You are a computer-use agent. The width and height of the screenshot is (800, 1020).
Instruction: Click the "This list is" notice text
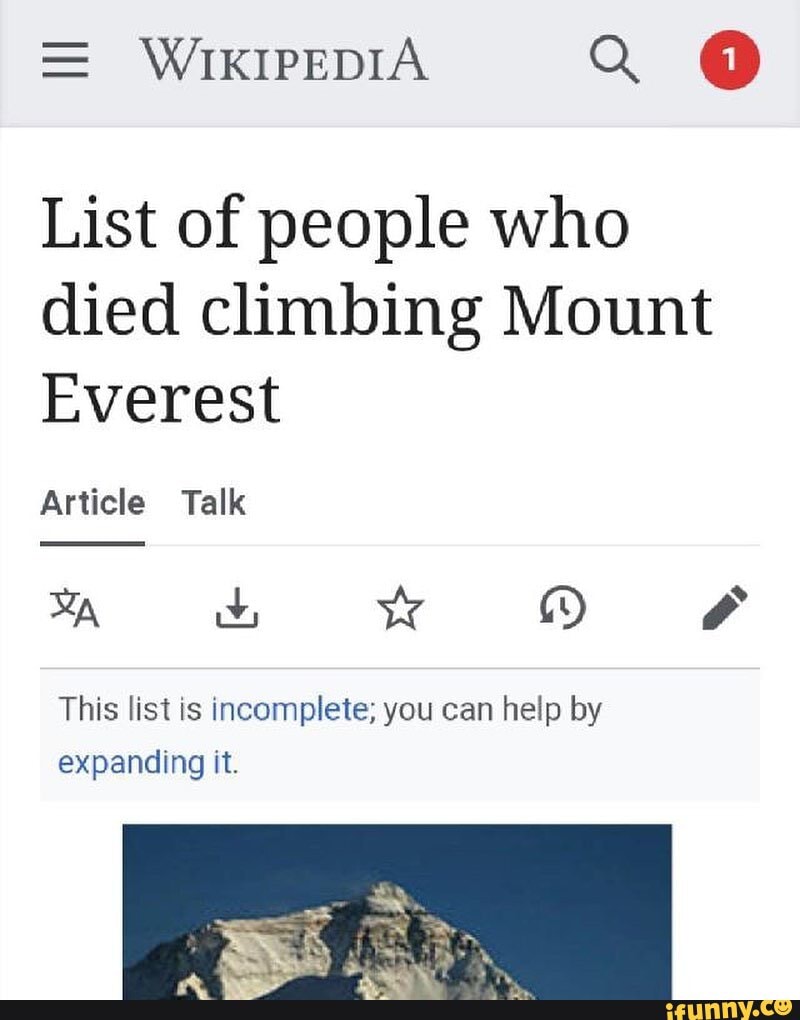pos(130,710)
